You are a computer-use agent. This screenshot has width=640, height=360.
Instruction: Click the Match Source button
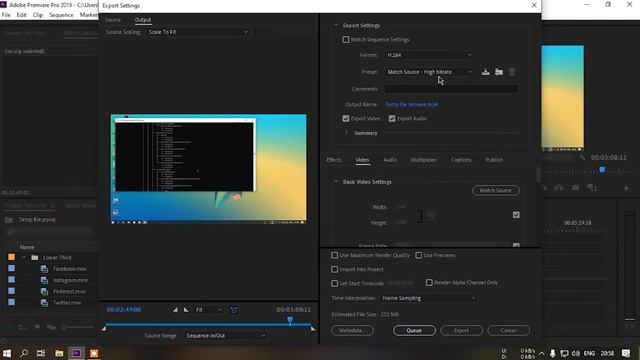496,191
